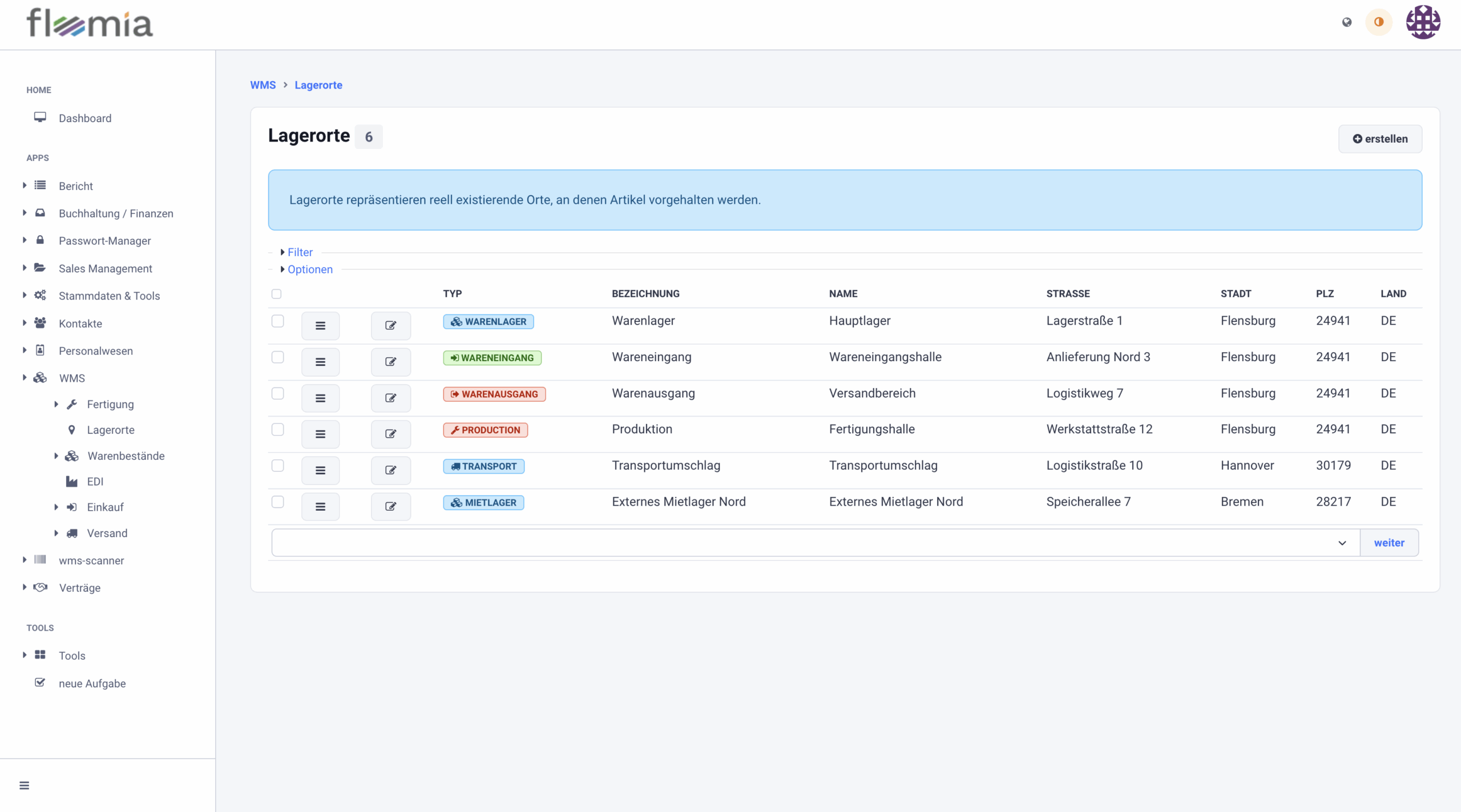Open the row menu for Wareneingangshalle
1461x812 pixels.
click(x=320, y=362)
